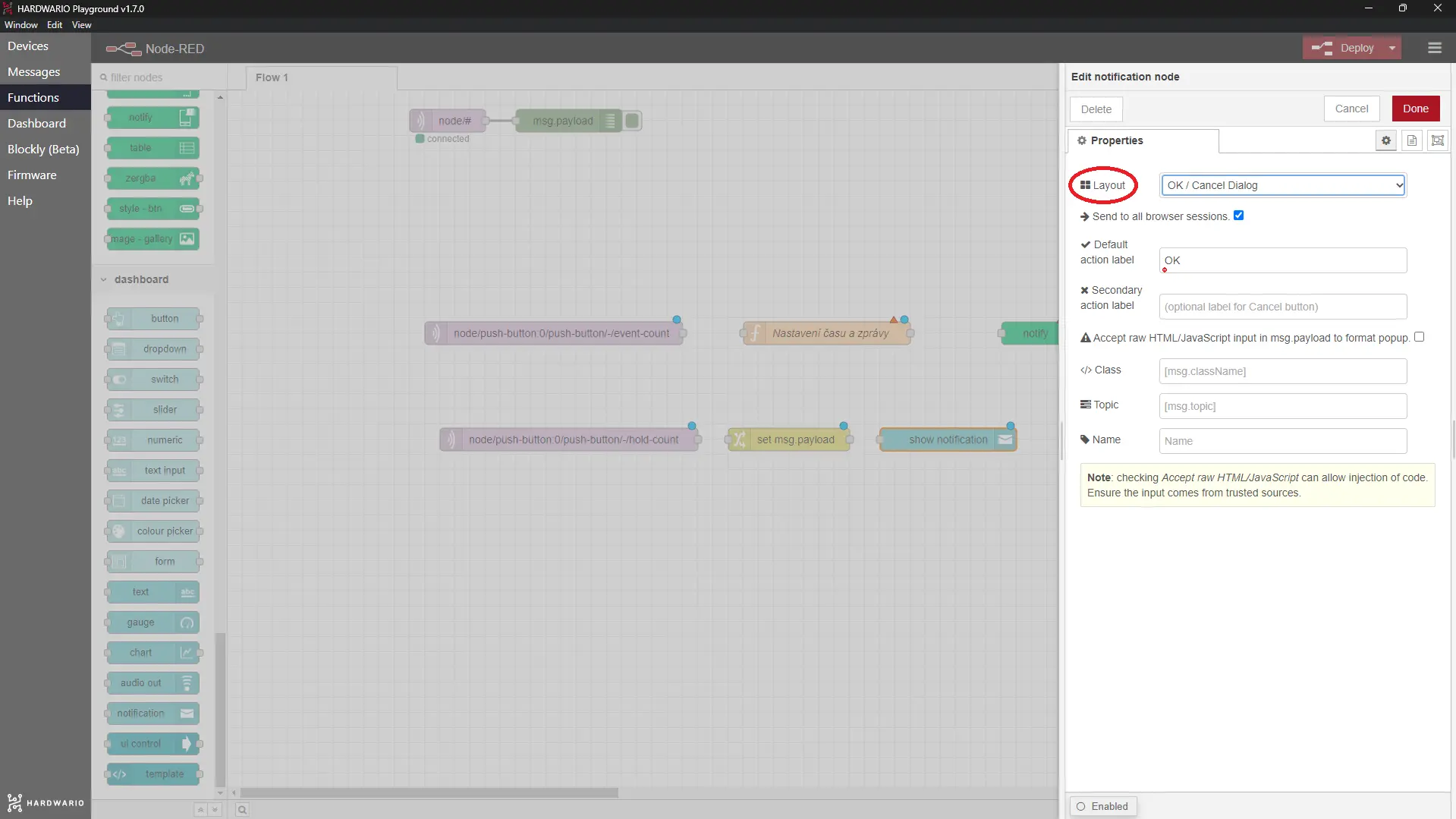Click the Topic input field
1456x819 pixels.
click(1283, 406)
